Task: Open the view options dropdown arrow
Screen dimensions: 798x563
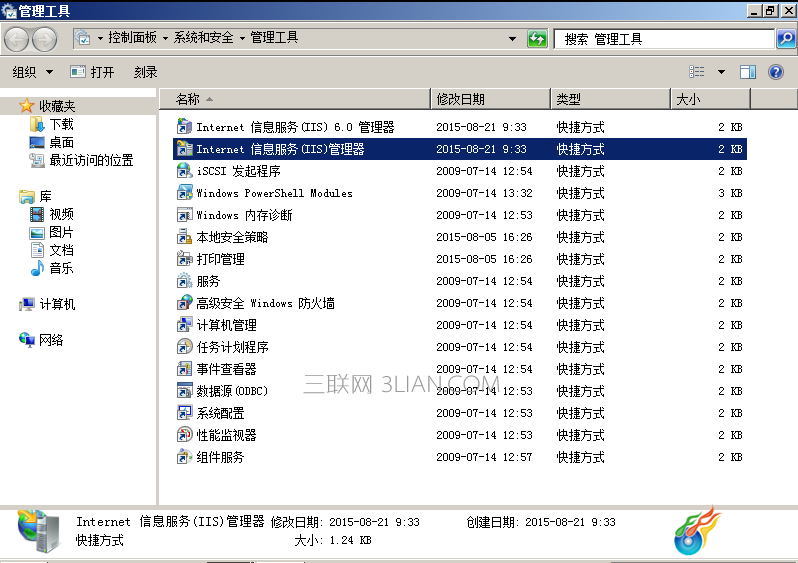Action: click(x=721, y=72)
